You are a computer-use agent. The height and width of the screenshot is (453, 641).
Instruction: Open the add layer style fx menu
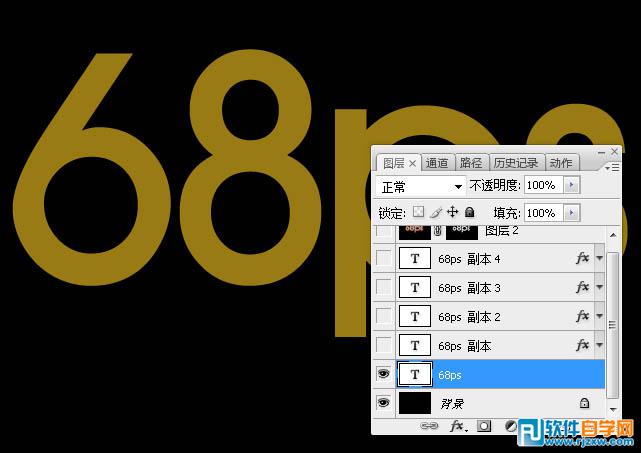458,426
